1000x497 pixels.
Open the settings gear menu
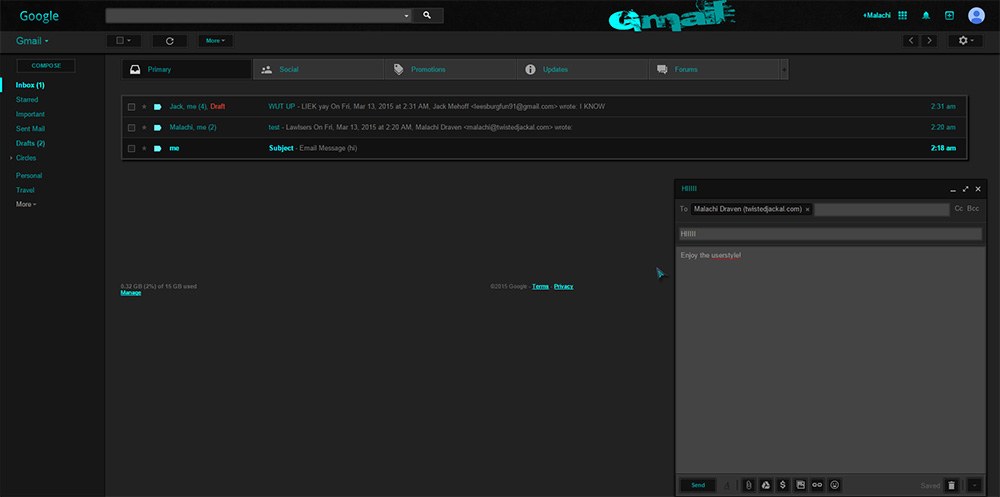point(965,41)
